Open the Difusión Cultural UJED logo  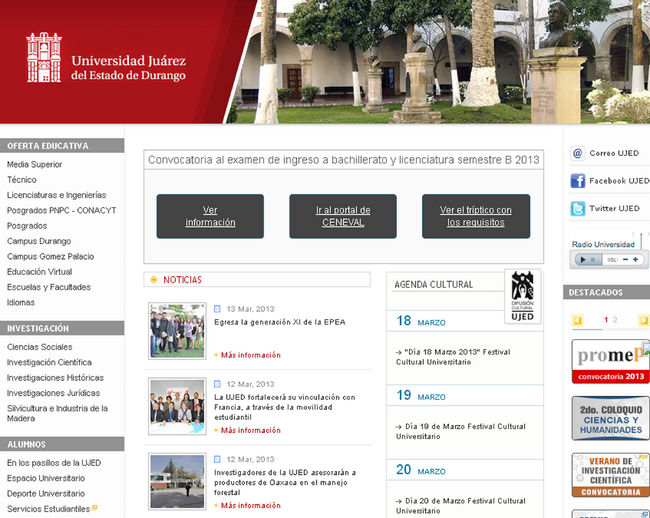522,297
